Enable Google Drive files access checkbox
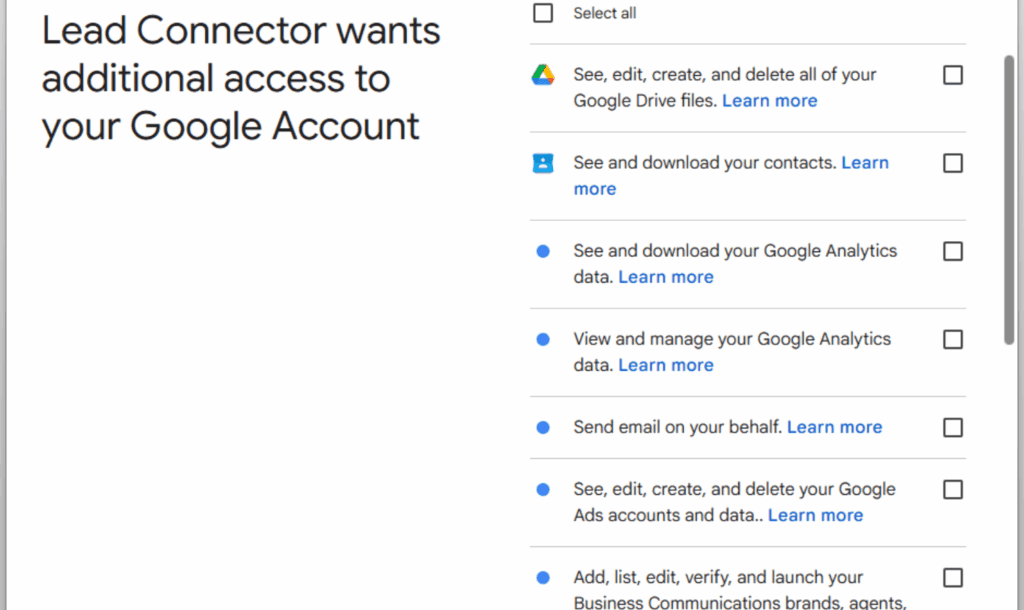 point(953,75)
